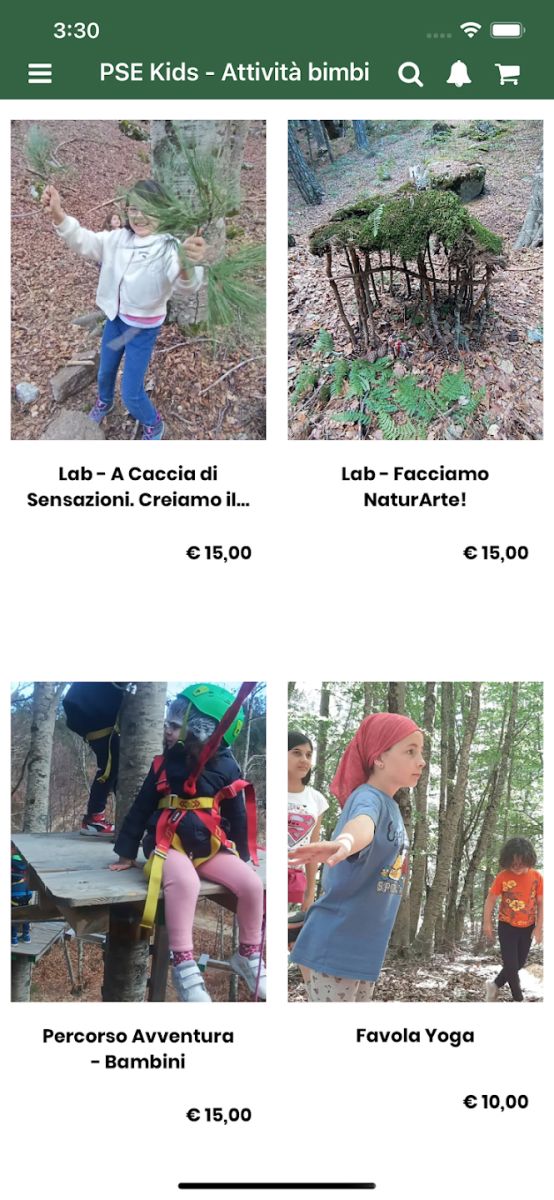The width and height of the screenshot is (554, 1200).
Task: Open notifications bell icon
Action: [x=459, y=74]
